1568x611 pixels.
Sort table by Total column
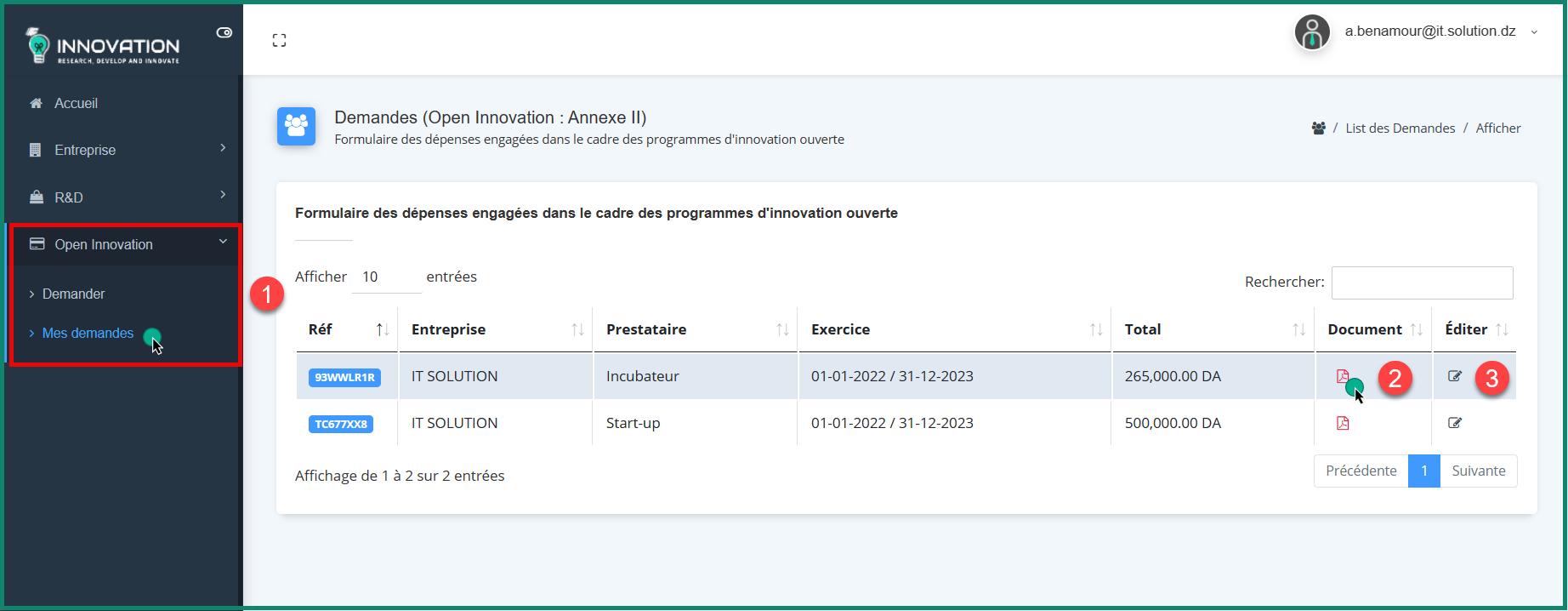1213,329
